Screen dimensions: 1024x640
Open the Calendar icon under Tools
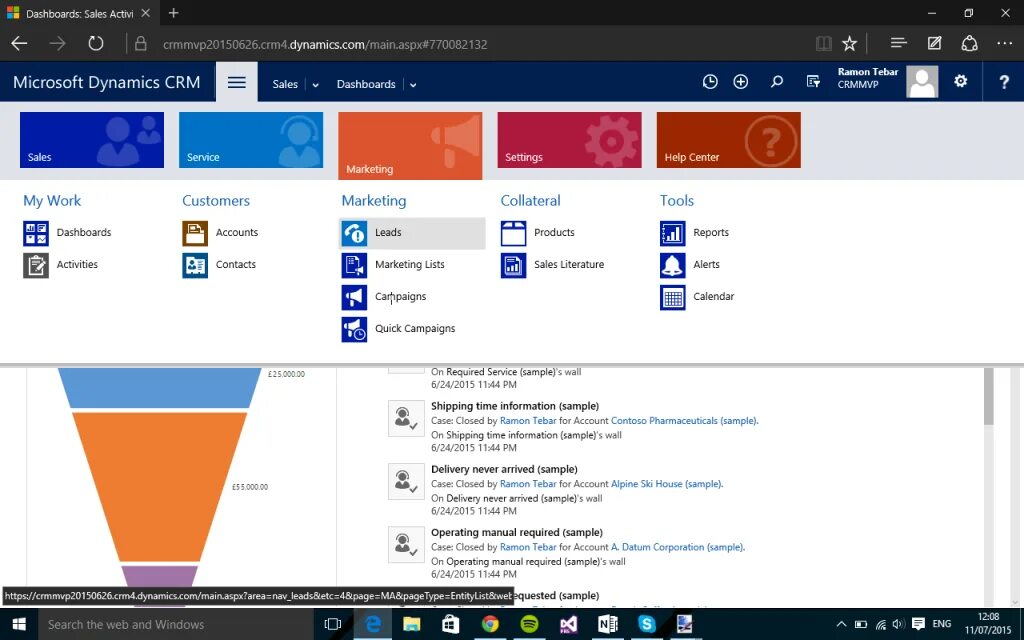[673, 297]
